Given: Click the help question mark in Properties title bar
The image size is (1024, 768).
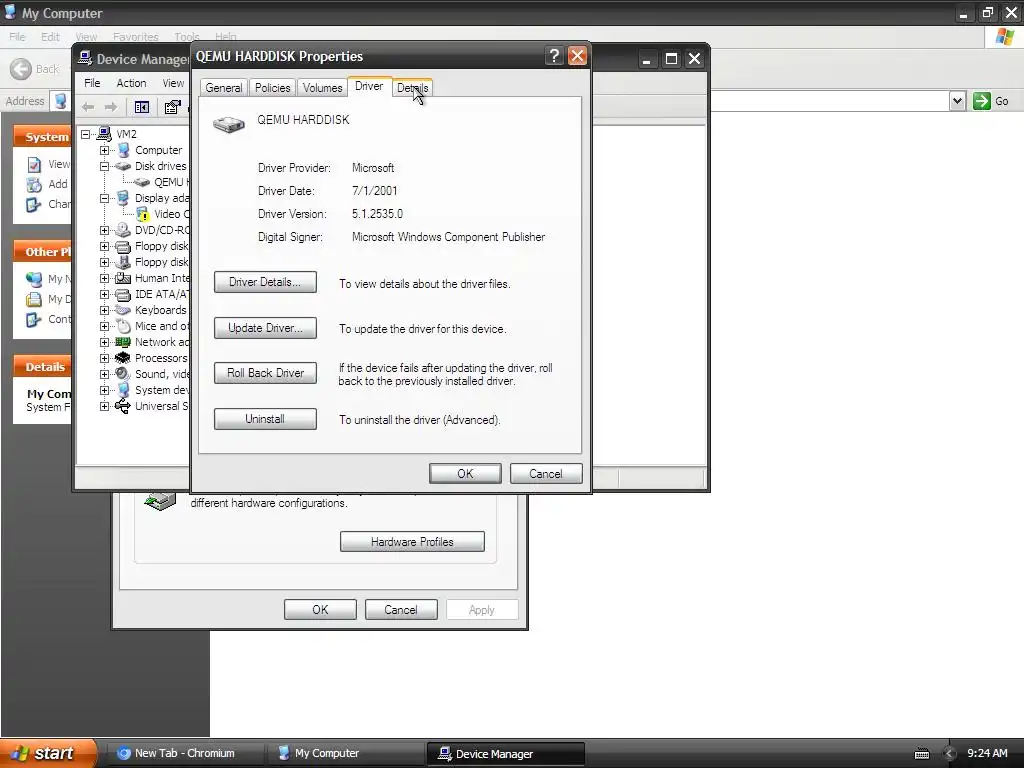Looking at the screenshot, I should tap(554, 56).
